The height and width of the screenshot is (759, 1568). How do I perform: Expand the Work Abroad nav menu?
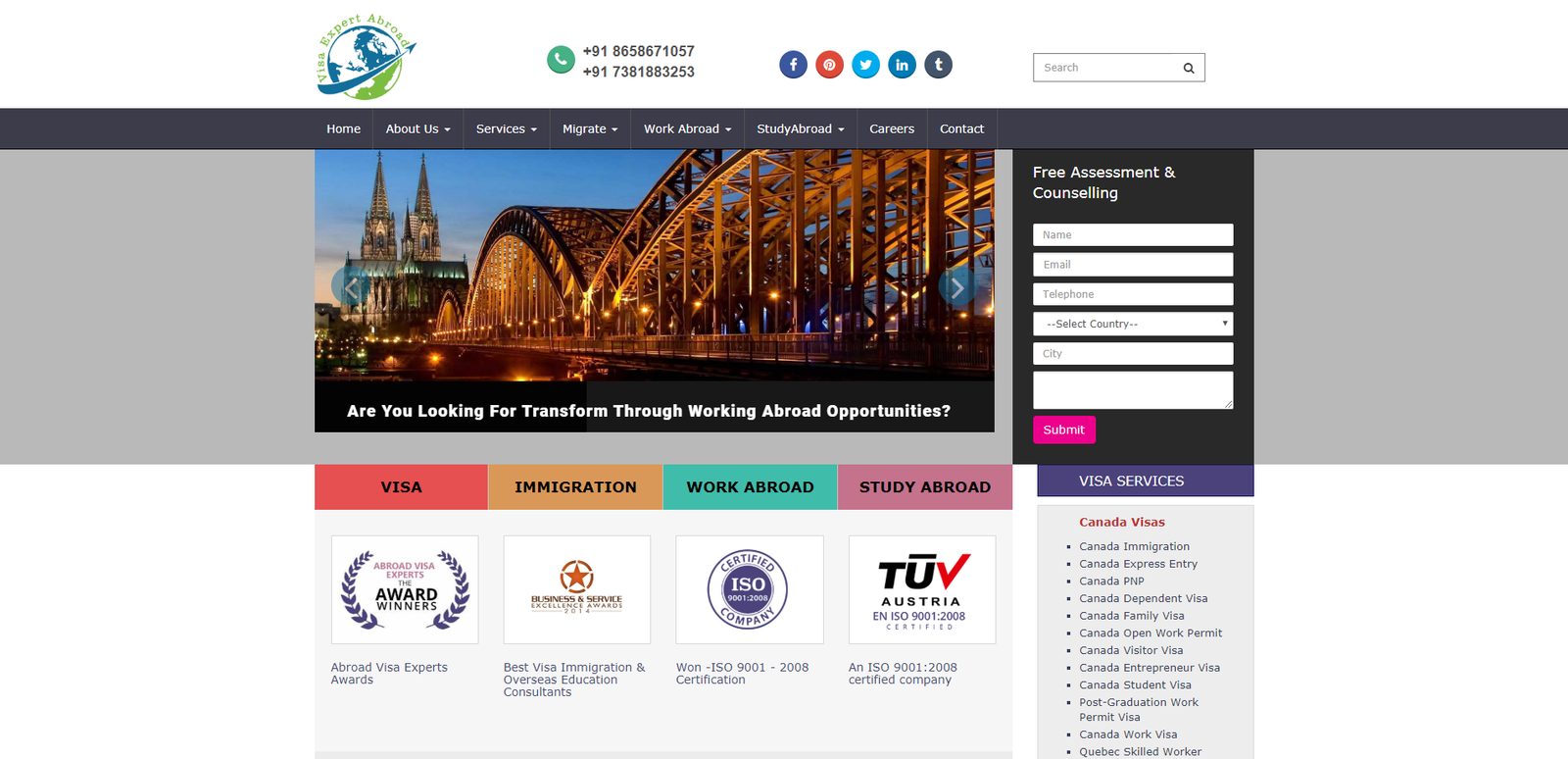point(687,128)
